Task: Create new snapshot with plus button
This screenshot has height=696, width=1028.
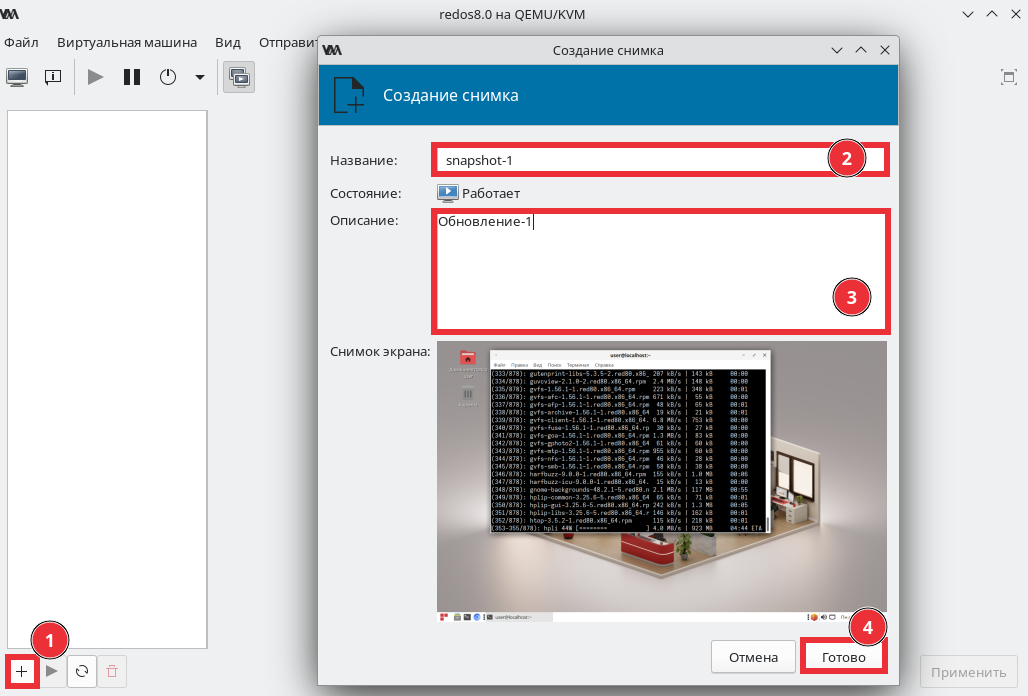Action: [x=22, y=671]
